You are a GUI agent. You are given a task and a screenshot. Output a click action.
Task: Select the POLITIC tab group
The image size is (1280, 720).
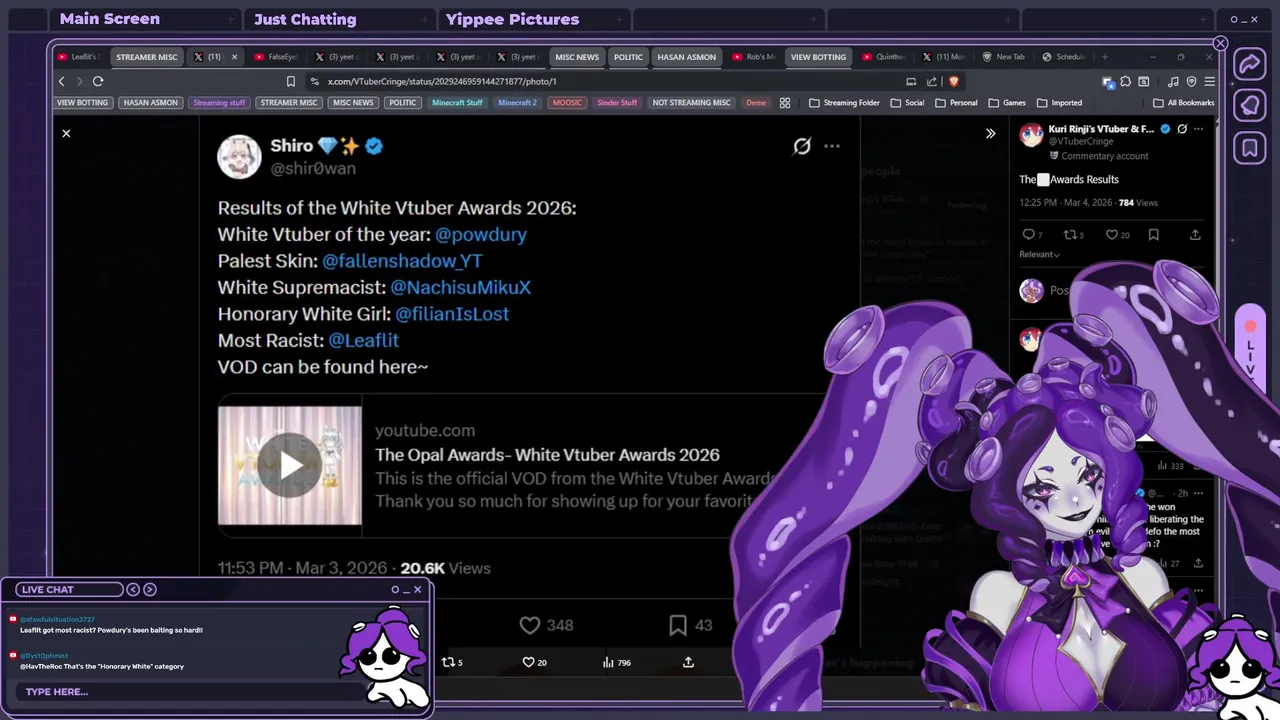click(x=628, y=57)
